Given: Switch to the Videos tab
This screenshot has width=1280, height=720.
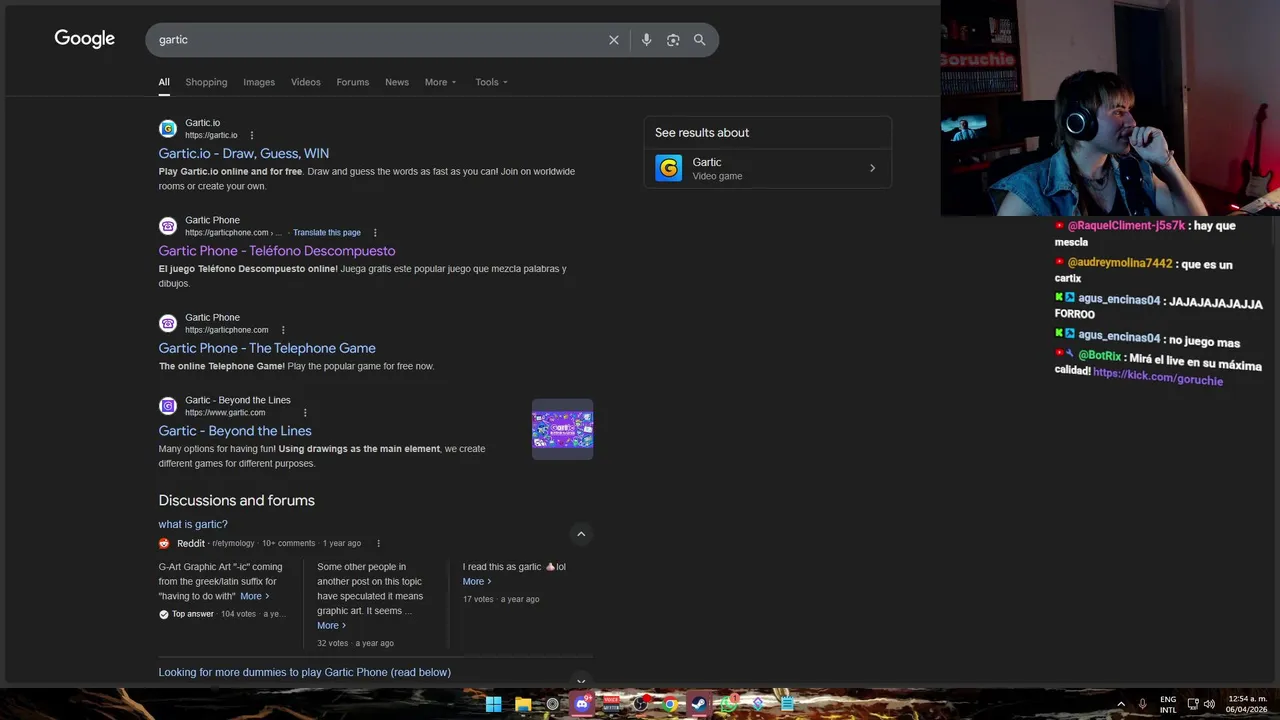Looking at the screenshot, I should click(x=306, y=82).
